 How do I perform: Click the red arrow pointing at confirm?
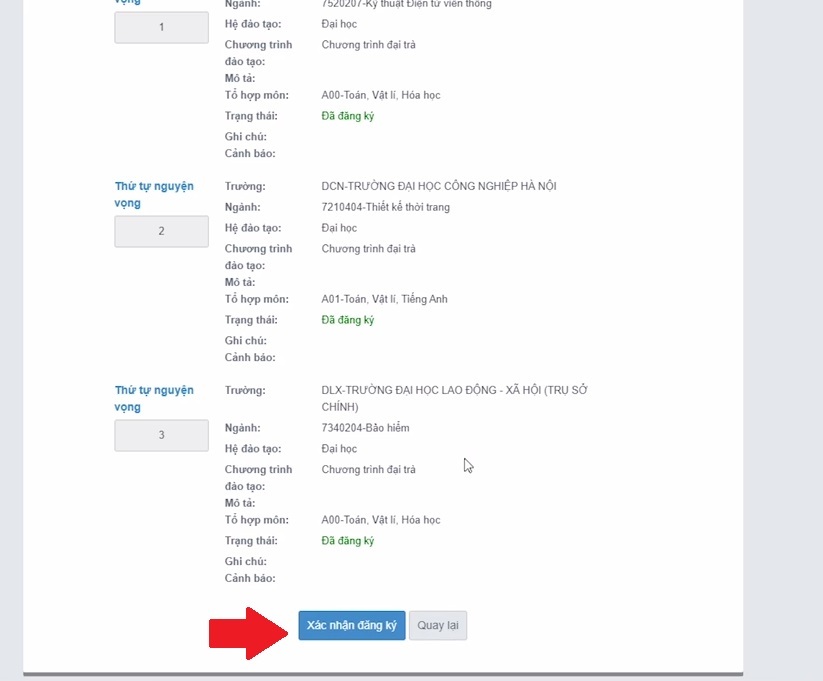pos(247,632)
